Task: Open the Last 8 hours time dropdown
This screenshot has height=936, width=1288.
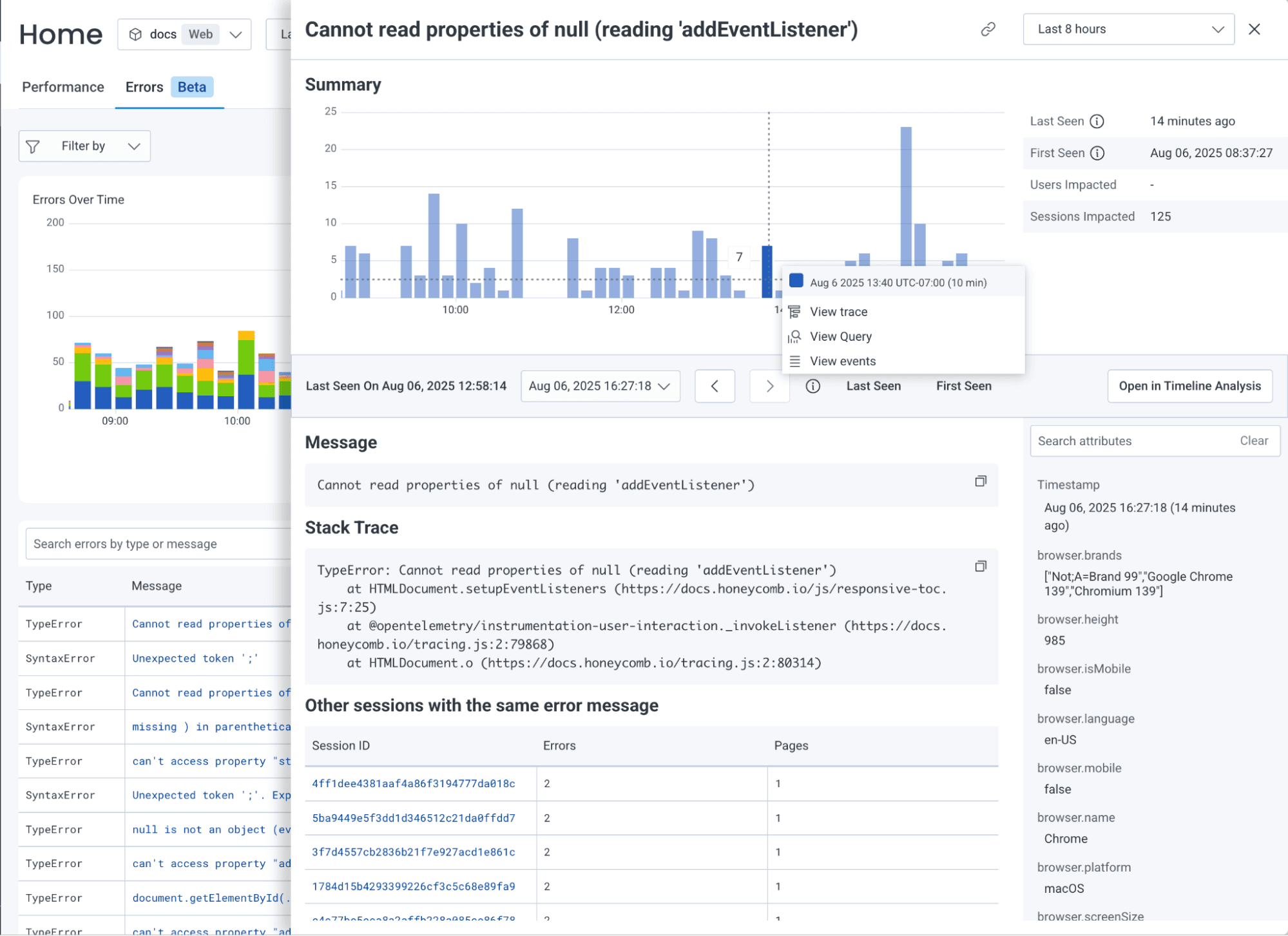Action: pos(1128,29)
